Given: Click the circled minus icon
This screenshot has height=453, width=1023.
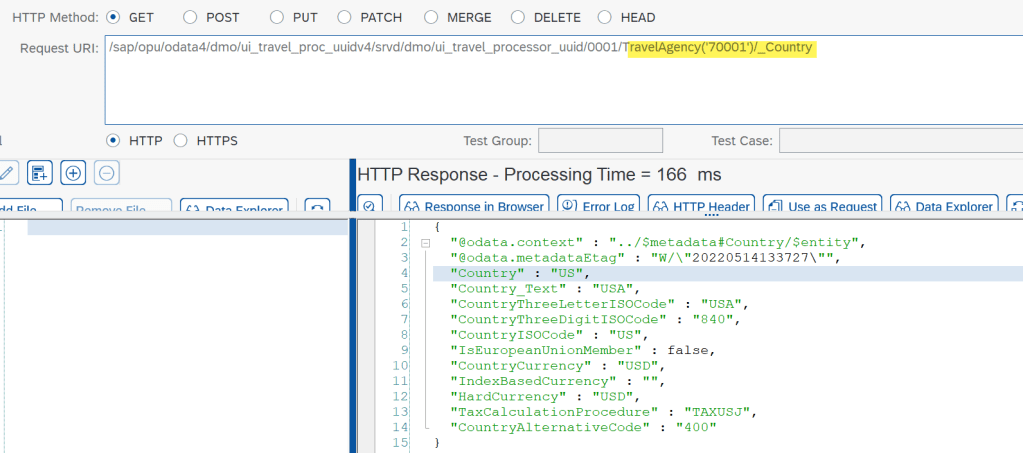Looking at the screenshot, I should [106, 173].
